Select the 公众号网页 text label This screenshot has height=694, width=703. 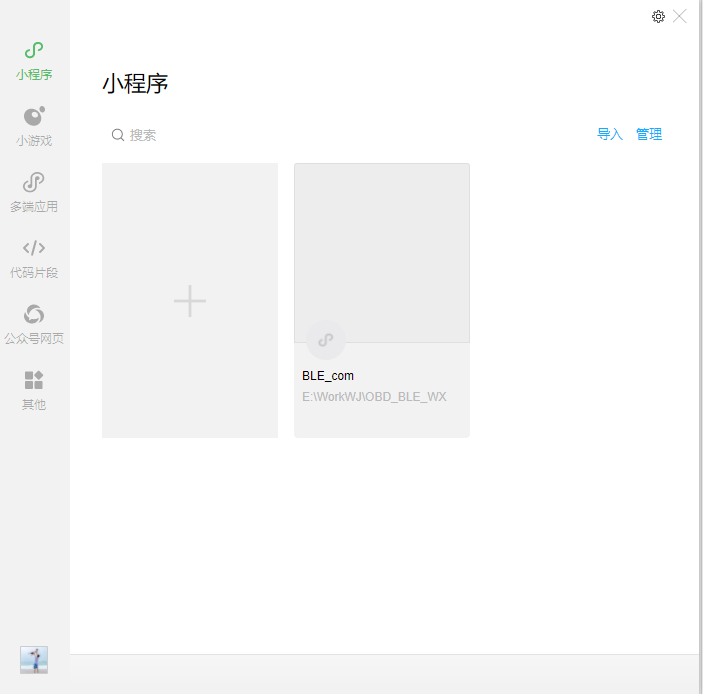34,339
